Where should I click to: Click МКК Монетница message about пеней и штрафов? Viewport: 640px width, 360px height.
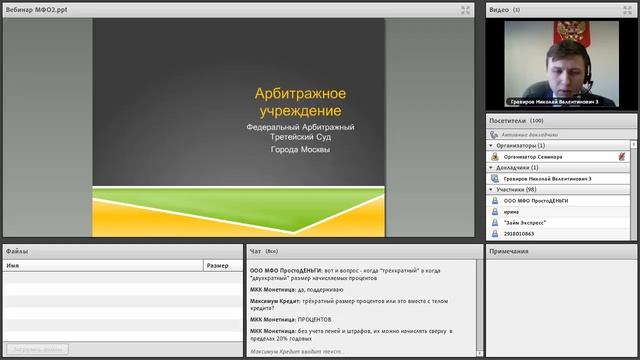coord(351,335)
